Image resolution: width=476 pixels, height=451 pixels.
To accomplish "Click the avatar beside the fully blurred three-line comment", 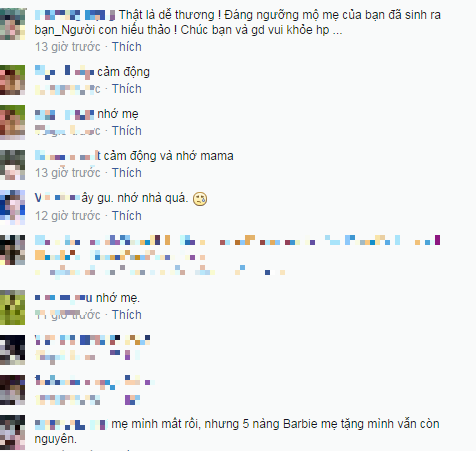I will click(x=12, y=250).
